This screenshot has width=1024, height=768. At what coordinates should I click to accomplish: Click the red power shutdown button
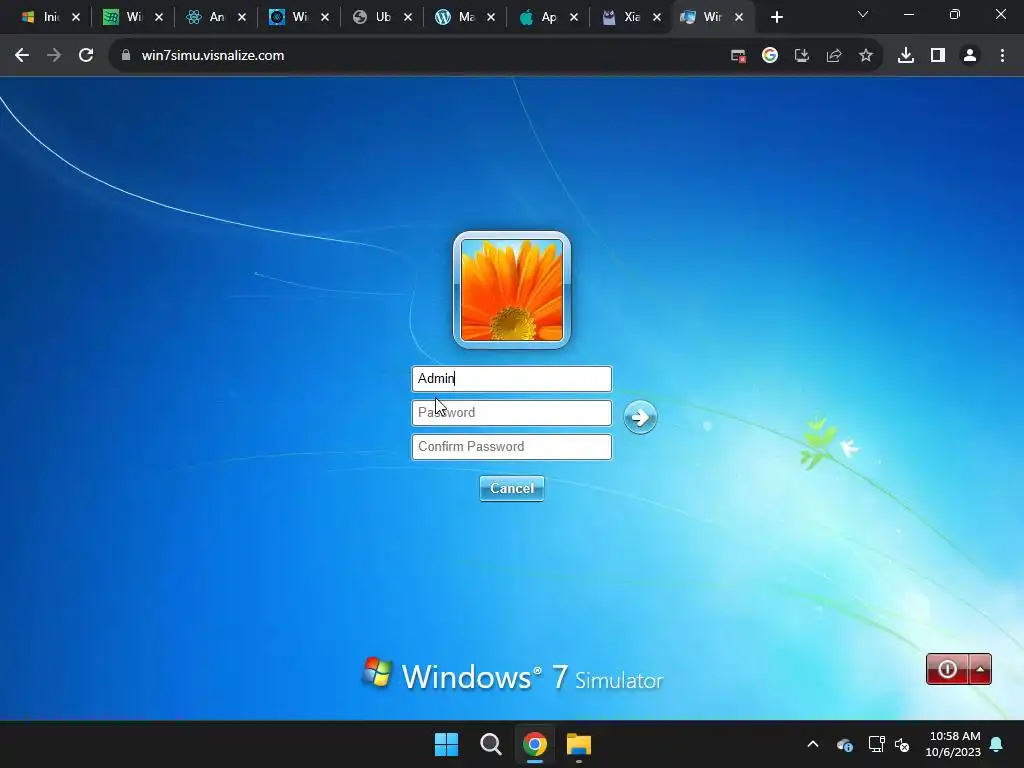947,669
